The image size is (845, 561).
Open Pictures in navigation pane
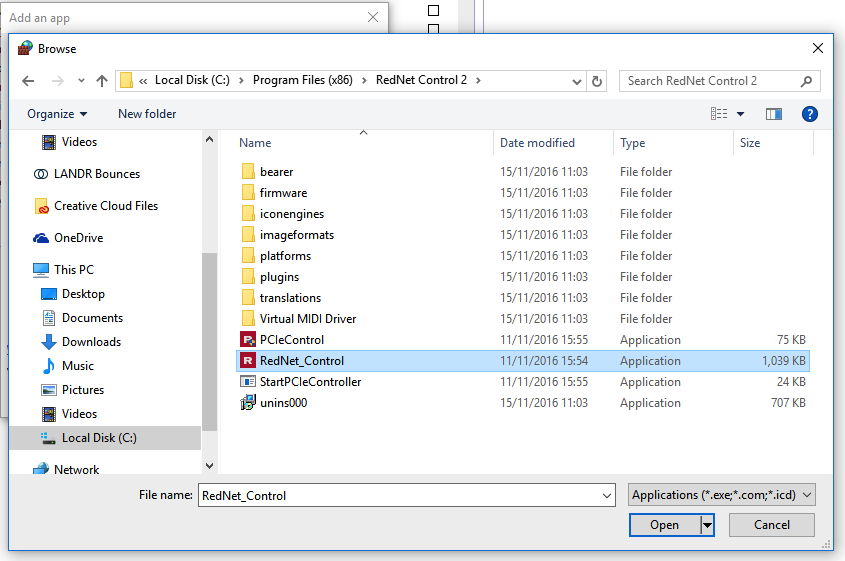click(72, 390)
